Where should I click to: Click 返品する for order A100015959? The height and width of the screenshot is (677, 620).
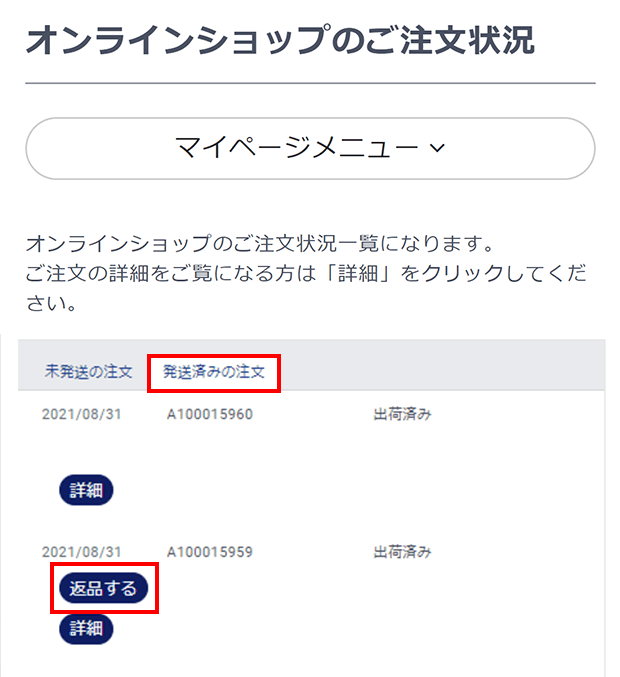(x=104, y=588)
